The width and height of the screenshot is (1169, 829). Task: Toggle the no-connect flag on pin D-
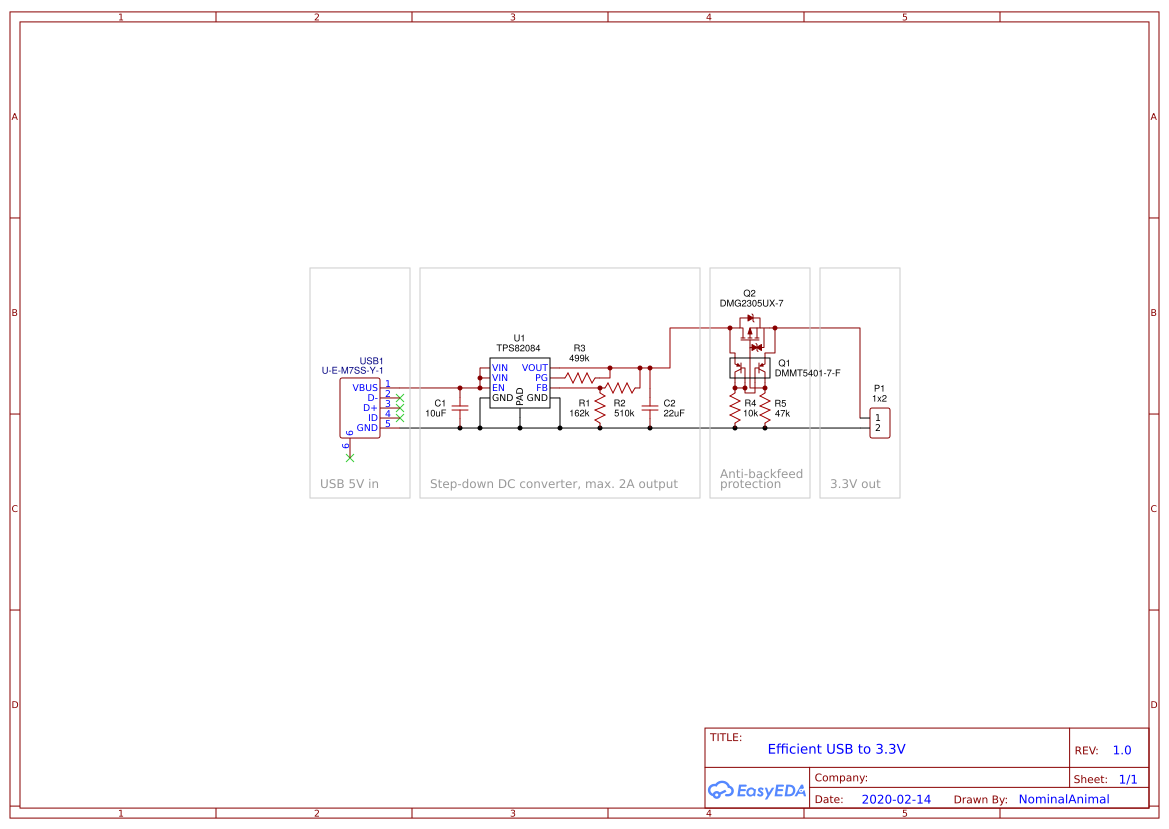tap(400, 397)
